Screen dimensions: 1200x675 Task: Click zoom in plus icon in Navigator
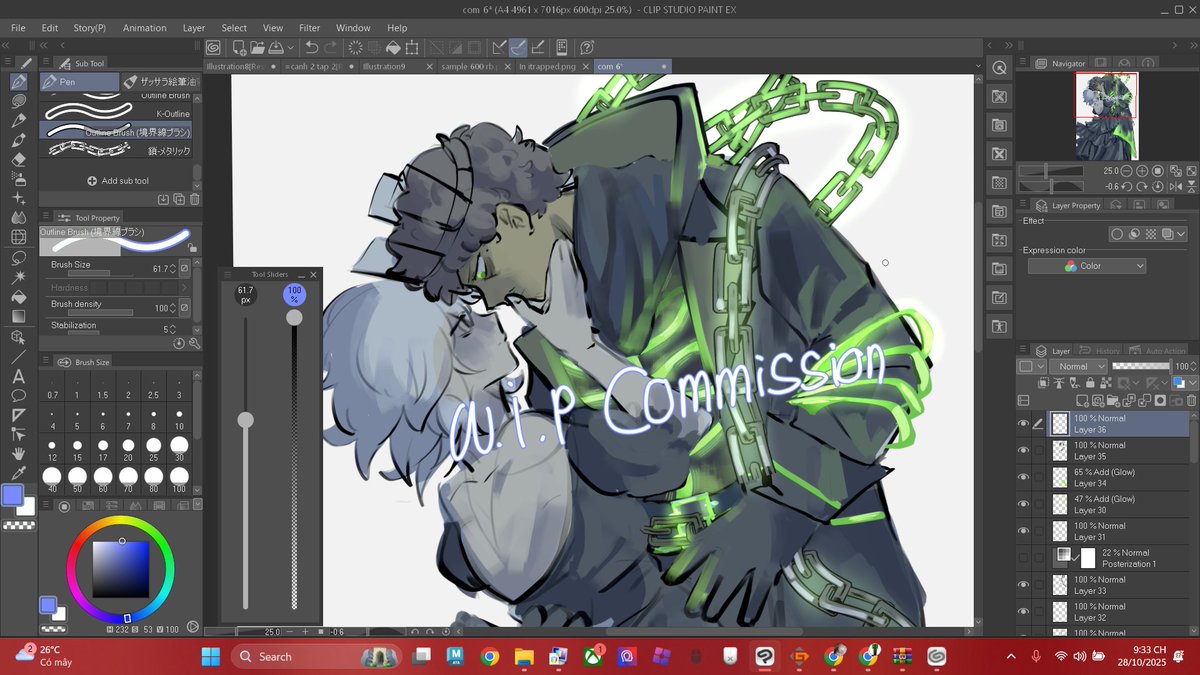pyautogui.click(x=1142, y=171)
